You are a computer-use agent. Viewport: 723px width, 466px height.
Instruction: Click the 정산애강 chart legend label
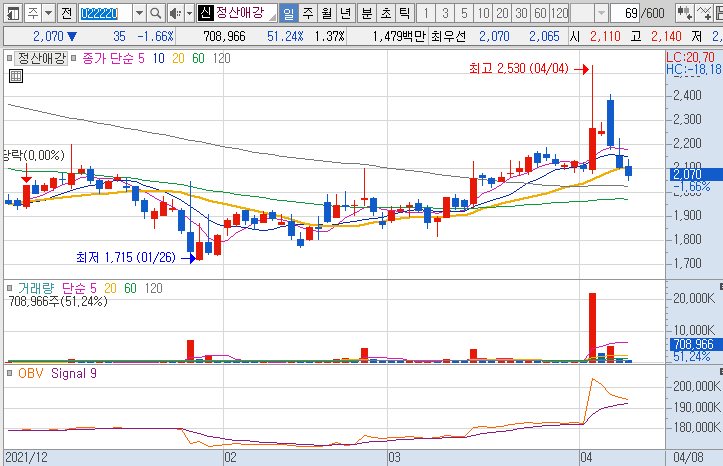(41, 59)
